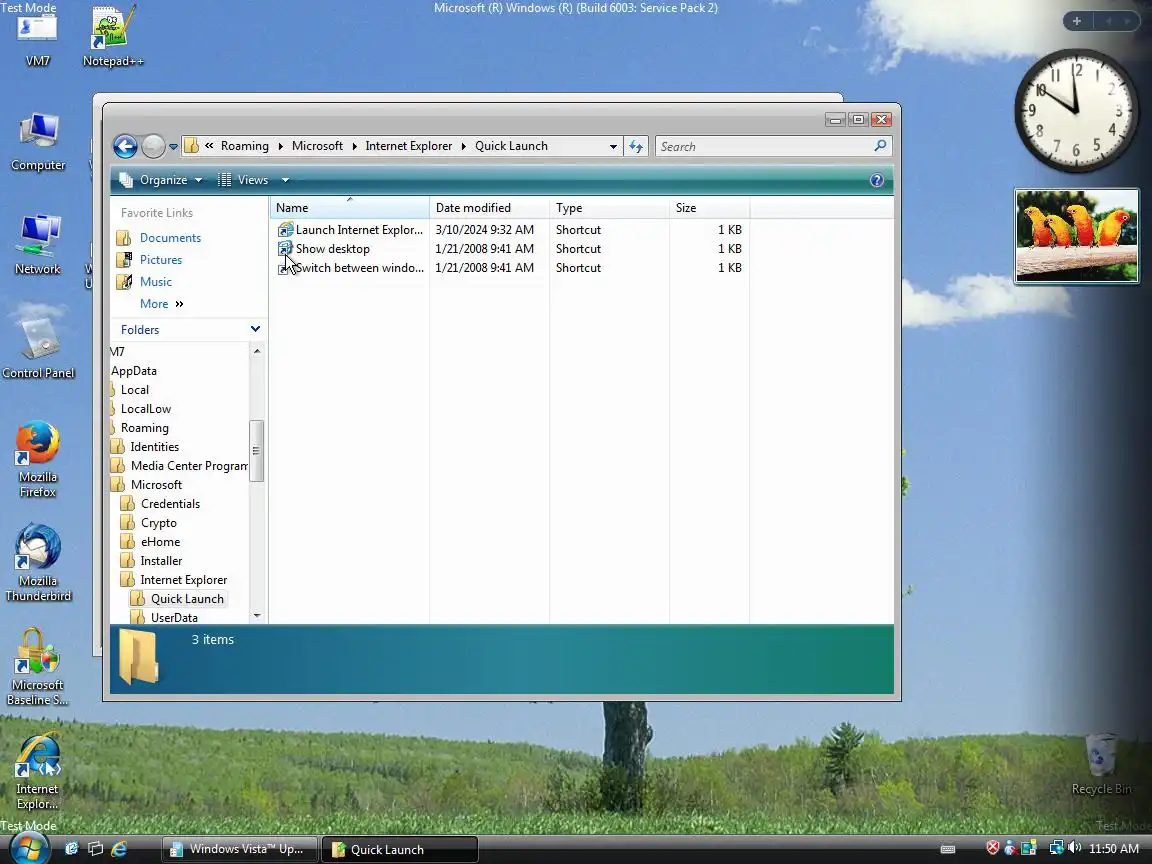Sort by the Date modified column
Screen dimensions: 1152x864
[489, 208]
